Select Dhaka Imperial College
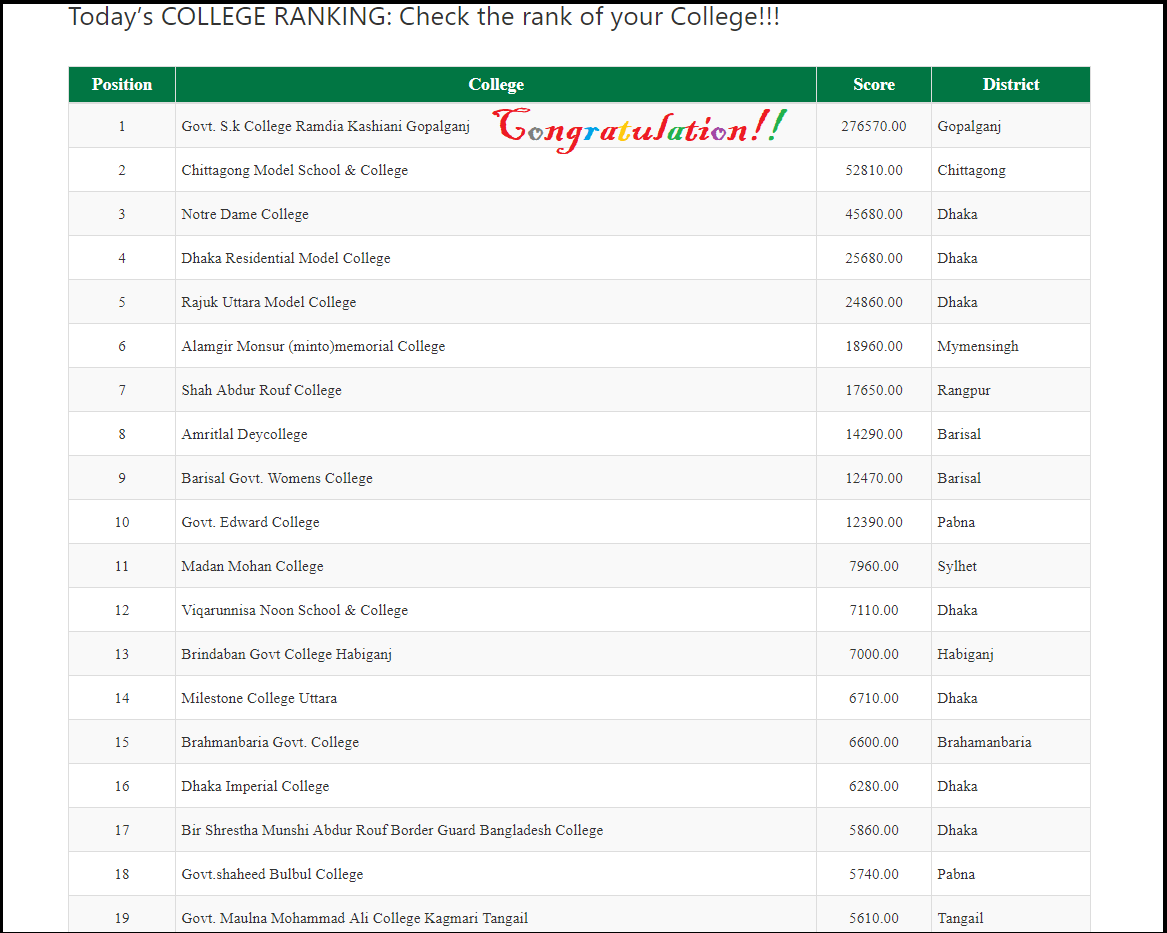 255,786
